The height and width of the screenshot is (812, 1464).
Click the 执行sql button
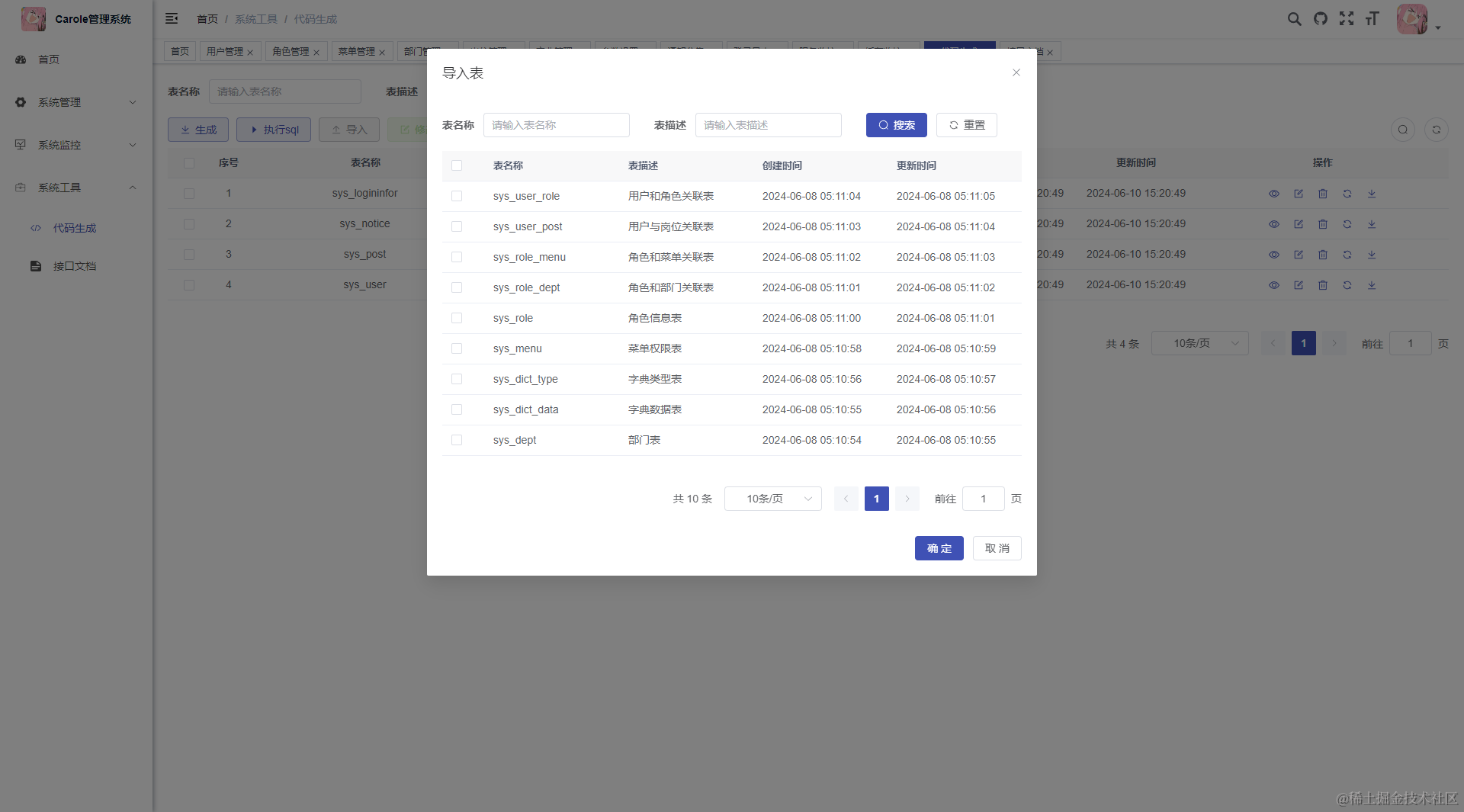[x=274, y=130]
